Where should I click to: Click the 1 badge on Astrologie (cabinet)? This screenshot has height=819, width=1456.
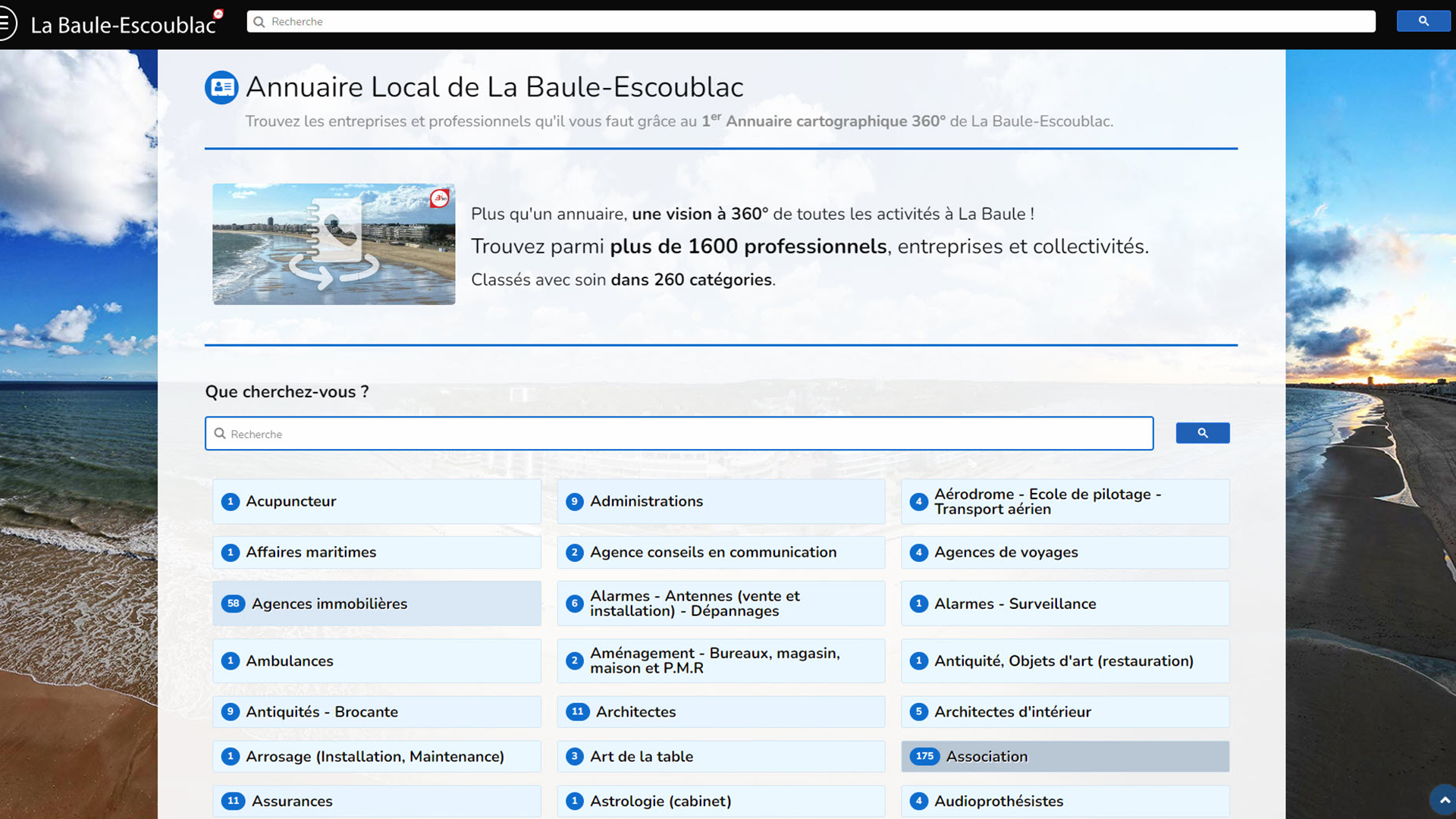tap(575, 802)
